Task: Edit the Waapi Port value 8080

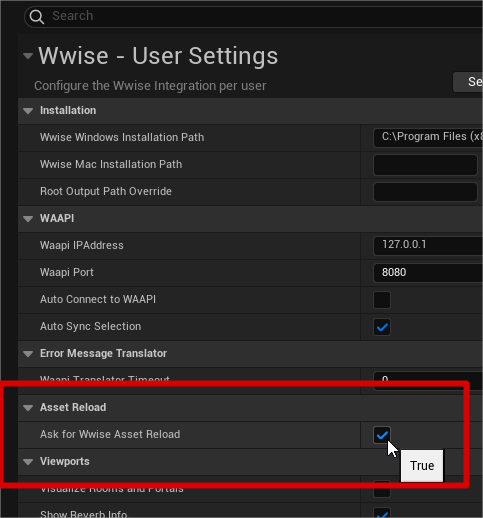Action: (428, 273)
